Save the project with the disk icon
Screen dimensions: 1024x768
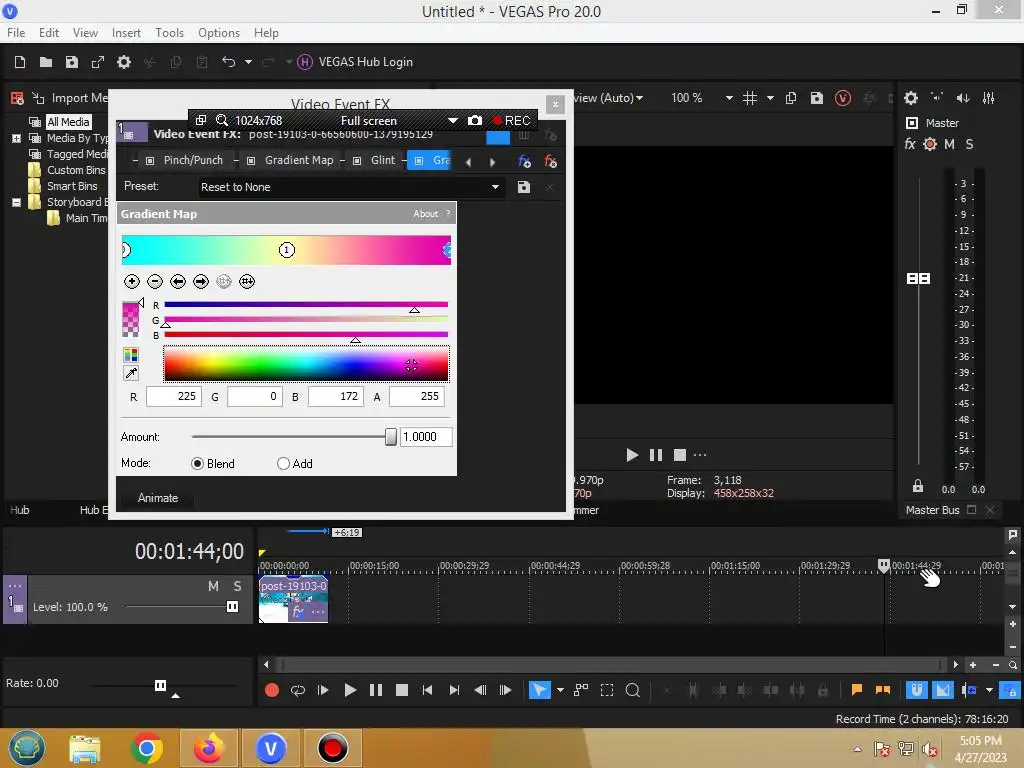click(72, 62)
